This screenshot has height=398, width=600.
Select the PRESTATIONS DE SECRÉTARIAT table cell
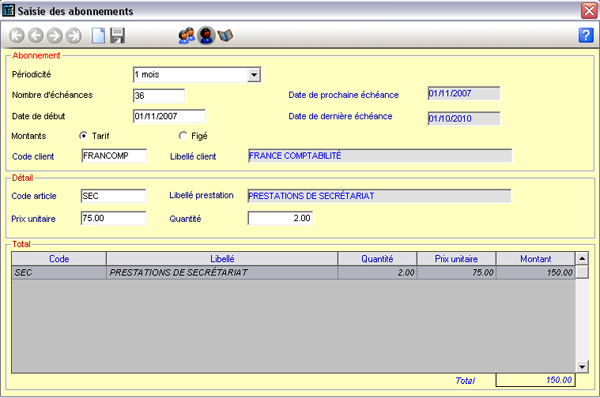222,272
